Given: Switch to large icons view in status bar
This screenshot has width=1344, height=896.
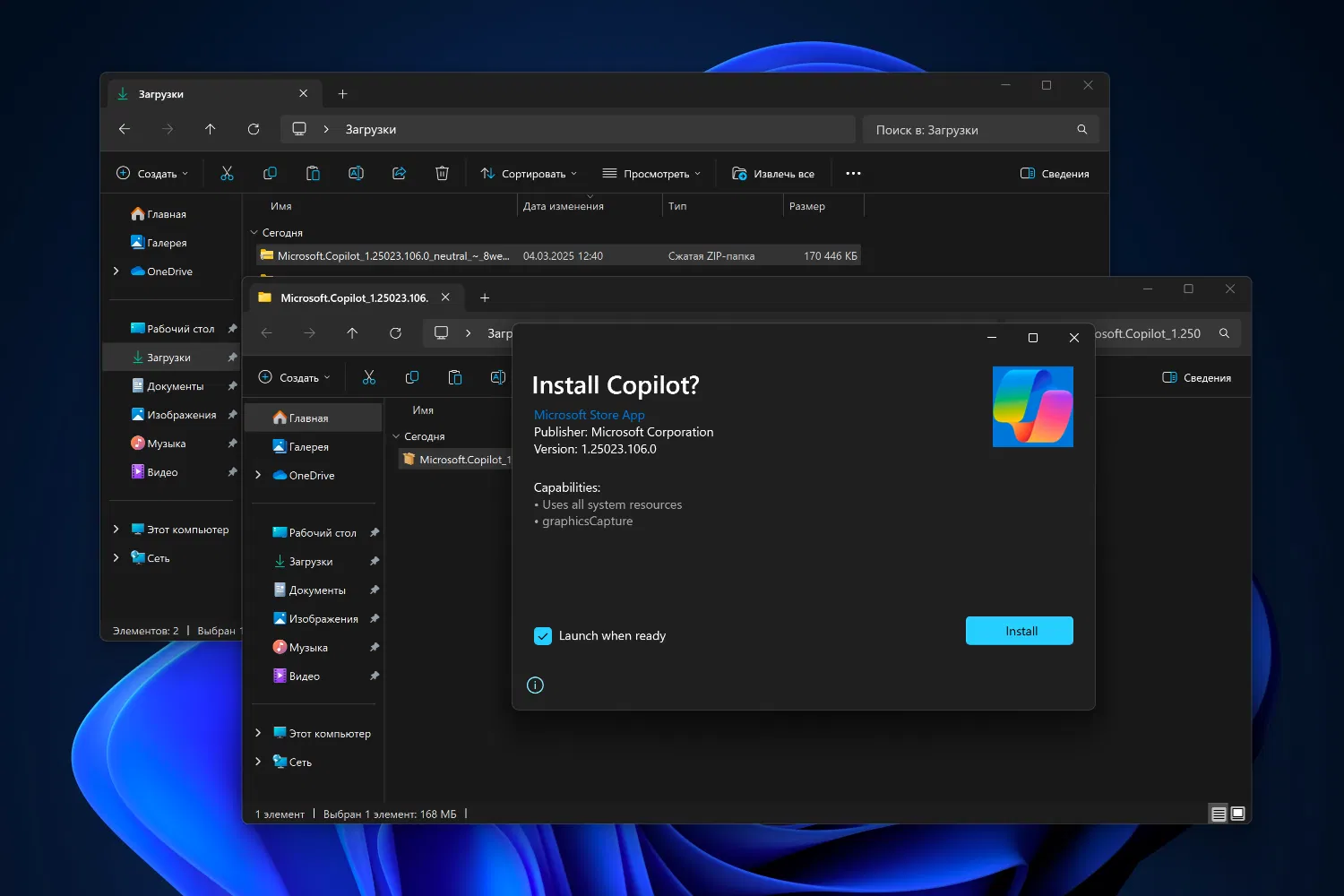Looking at the screenshot, I should [x=1238, y=814].
